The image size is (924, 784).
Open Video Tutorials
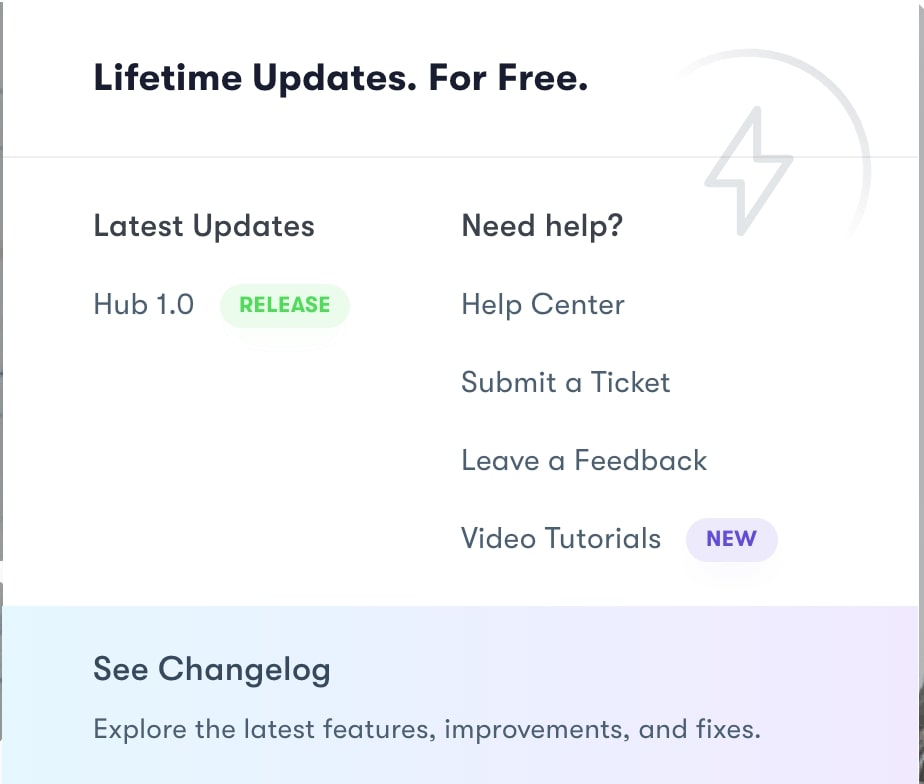tap(561, 538)
